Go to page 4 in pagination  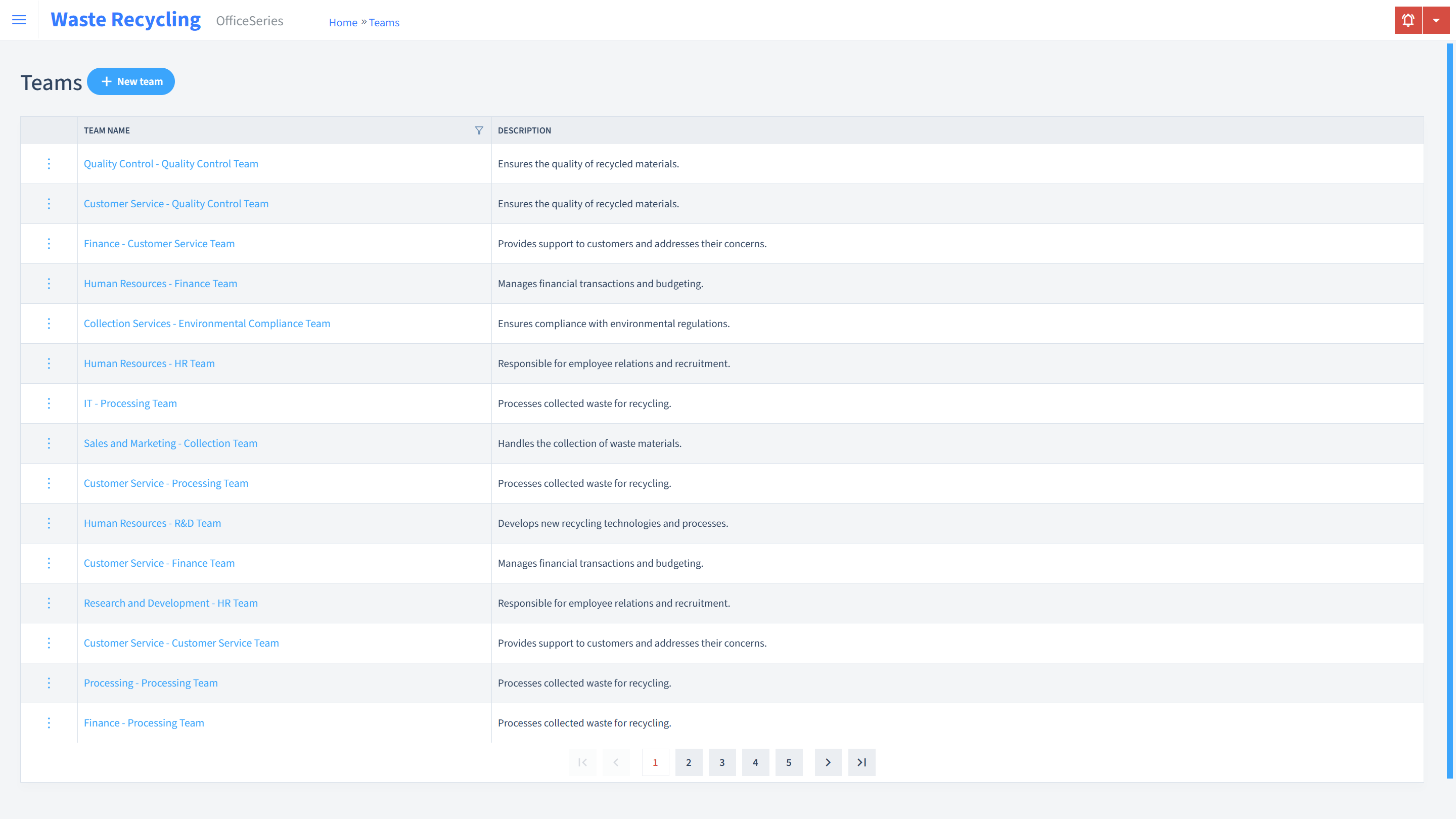pos(755,762)
